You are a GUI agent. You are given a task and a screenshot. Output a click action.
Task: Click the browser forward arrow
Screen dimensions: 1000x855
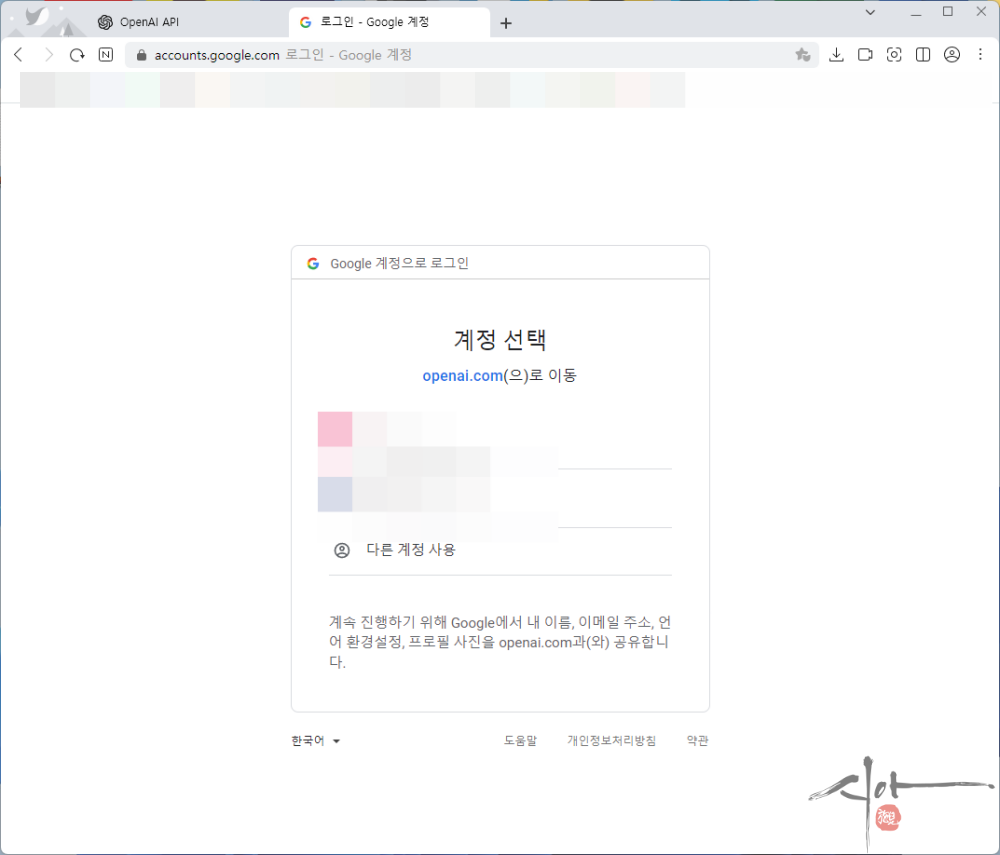click(x=48, y=55)
